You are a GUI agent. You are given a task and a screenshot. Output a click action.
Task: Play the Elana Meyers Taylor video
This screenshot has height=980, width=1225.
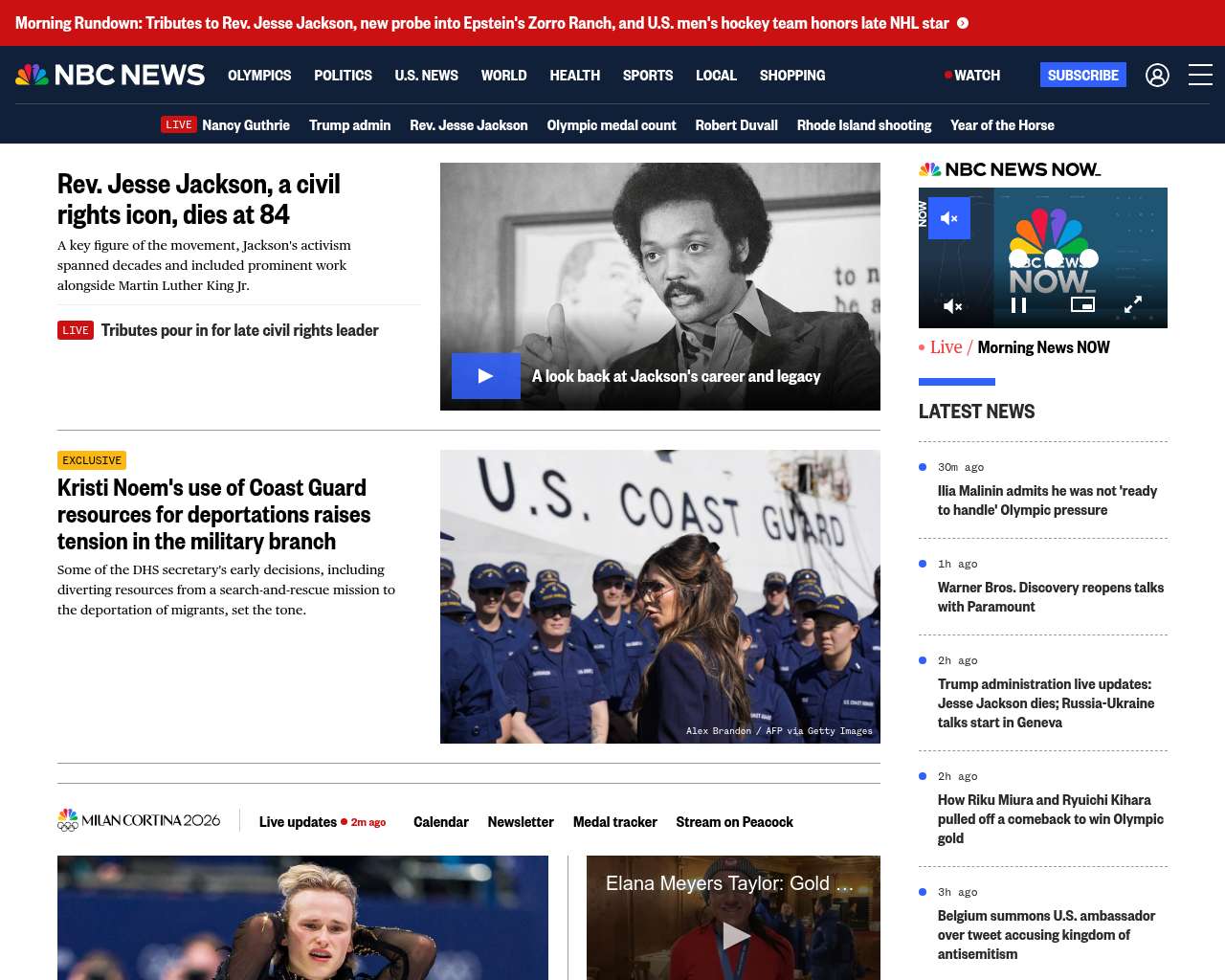pos(734,935)
